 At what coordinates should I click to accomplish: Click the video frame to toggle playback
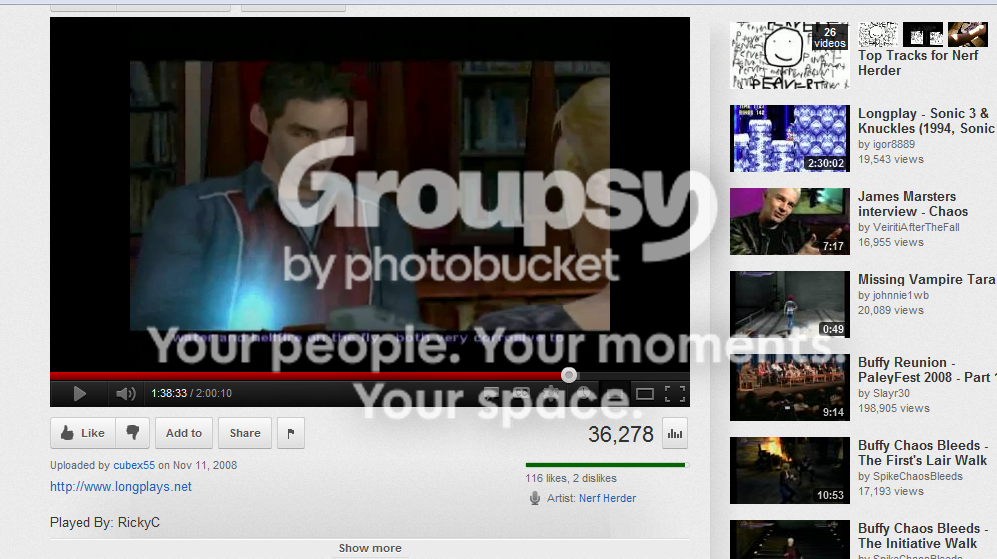pyautogui.click(x=369, y=195)
